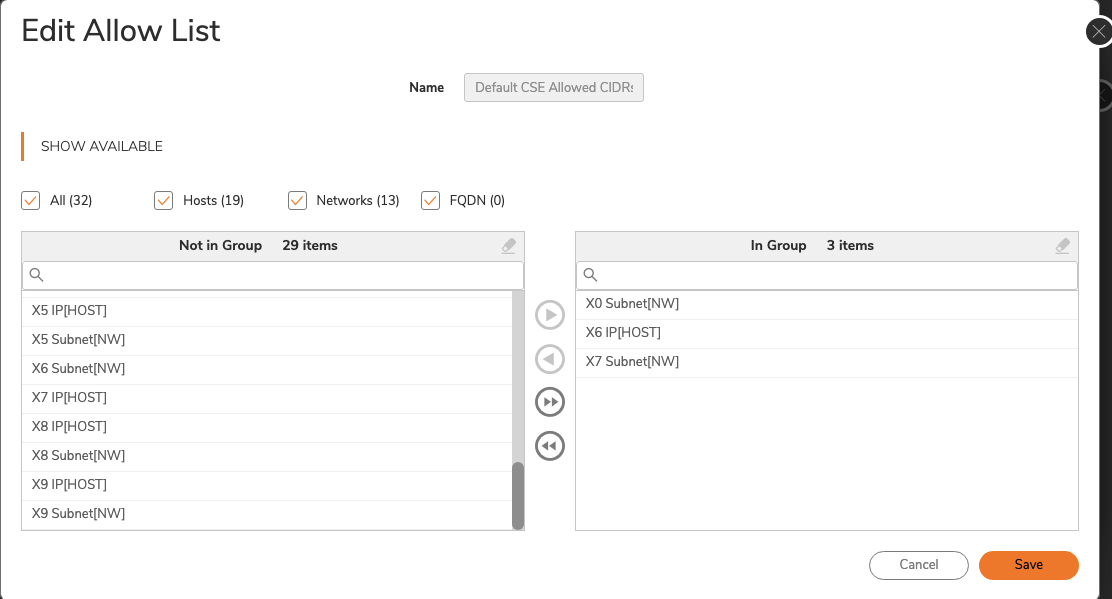Disable the FQDN (0) filter checkbox
1112x599 pixels.
pos(431,201)
